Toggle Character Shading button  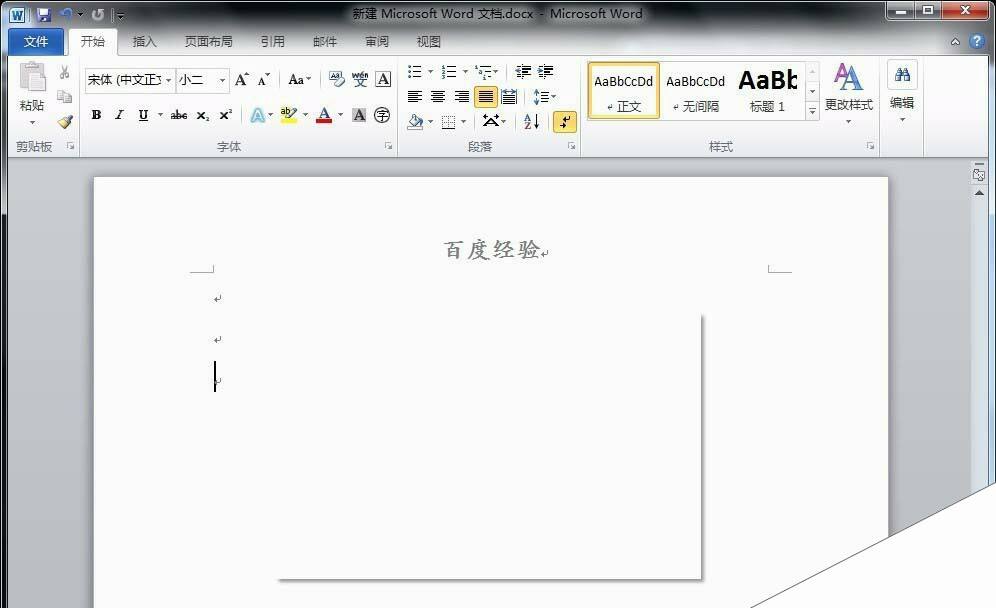click(359, 115)
